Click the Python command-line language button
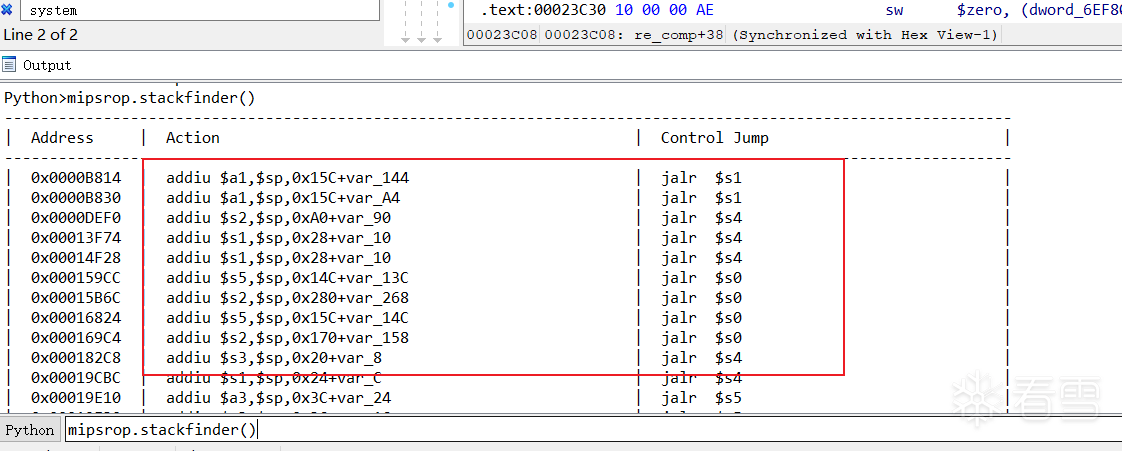1122x451 pixels. pos(29,430)
